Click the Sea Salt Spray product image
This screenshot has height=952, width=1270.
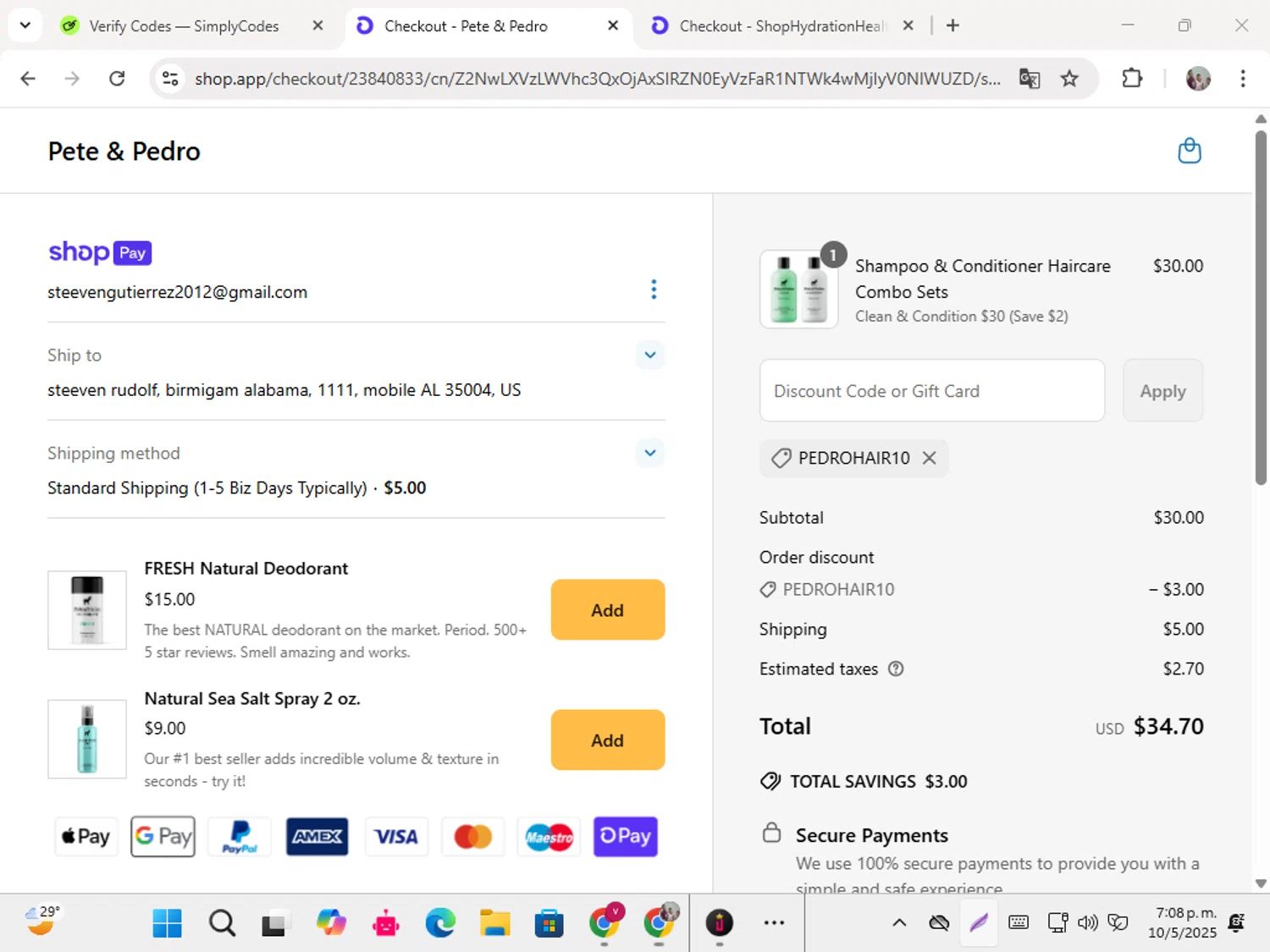(x=87, y=740)
